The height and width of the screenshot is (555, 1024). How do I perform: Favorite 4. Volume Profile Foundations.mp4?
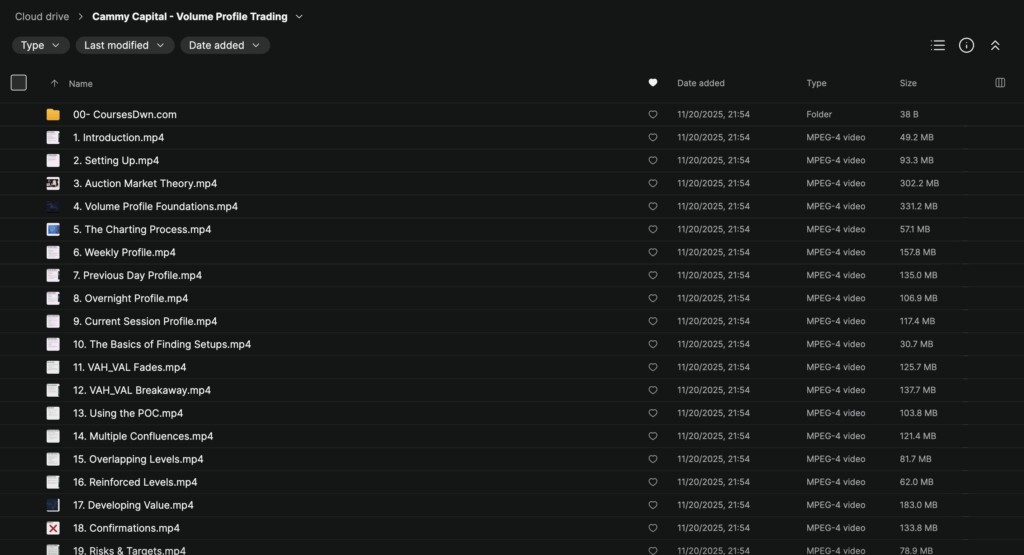653,207
